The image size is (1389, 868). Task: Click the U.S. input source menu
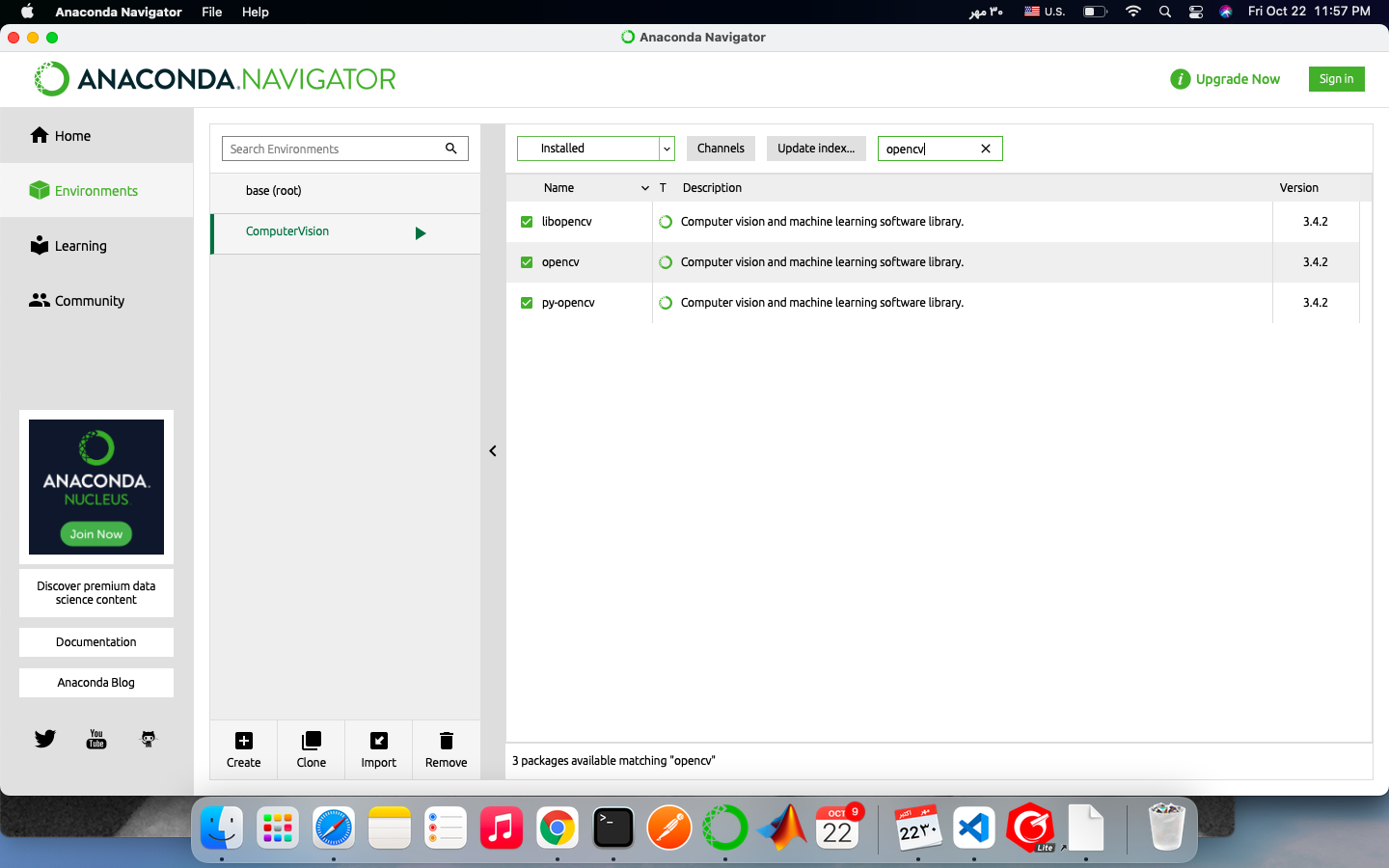[1045, 12]
